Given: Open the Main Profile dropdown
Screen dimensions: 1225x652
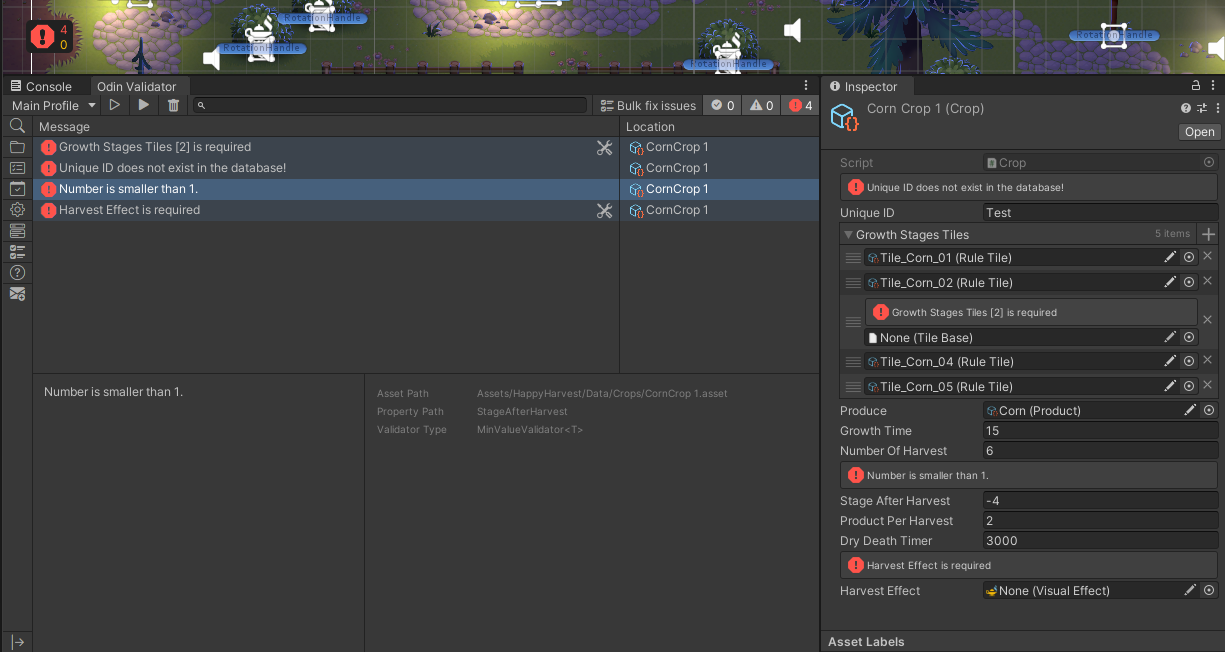Looking at the screenshot, I should coord(54,106).
